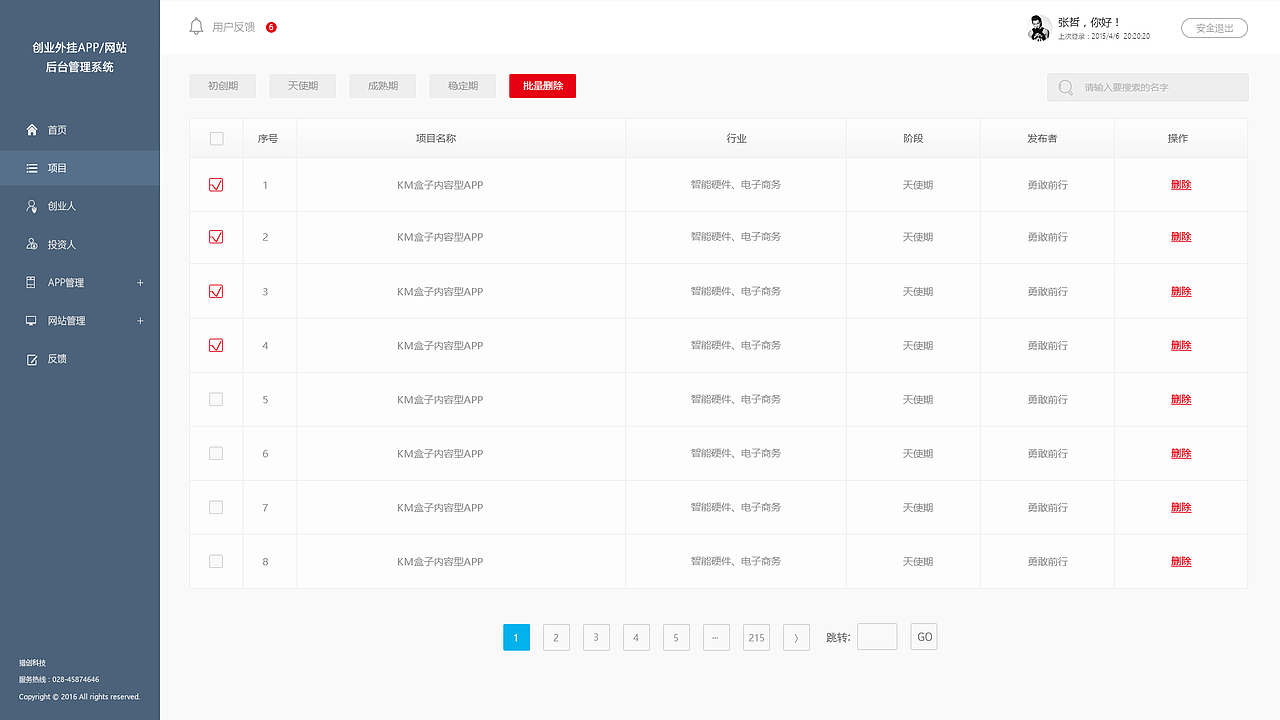Focus the name search input field
The width and height of the screenshot is (1280, 720).
point(1148,88)
